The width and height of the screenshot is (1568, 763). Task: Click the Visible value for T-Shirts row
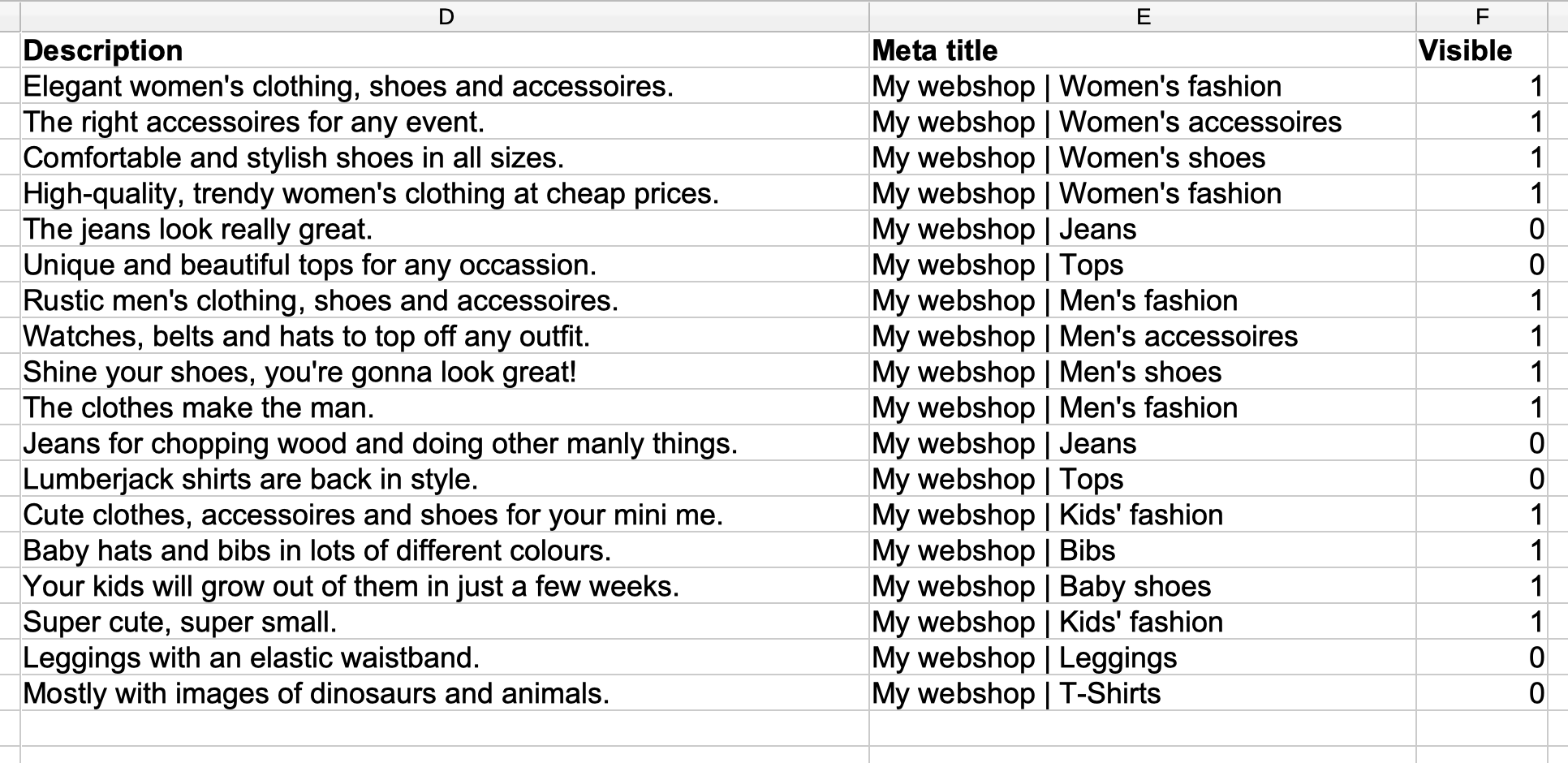[1482, 693]
